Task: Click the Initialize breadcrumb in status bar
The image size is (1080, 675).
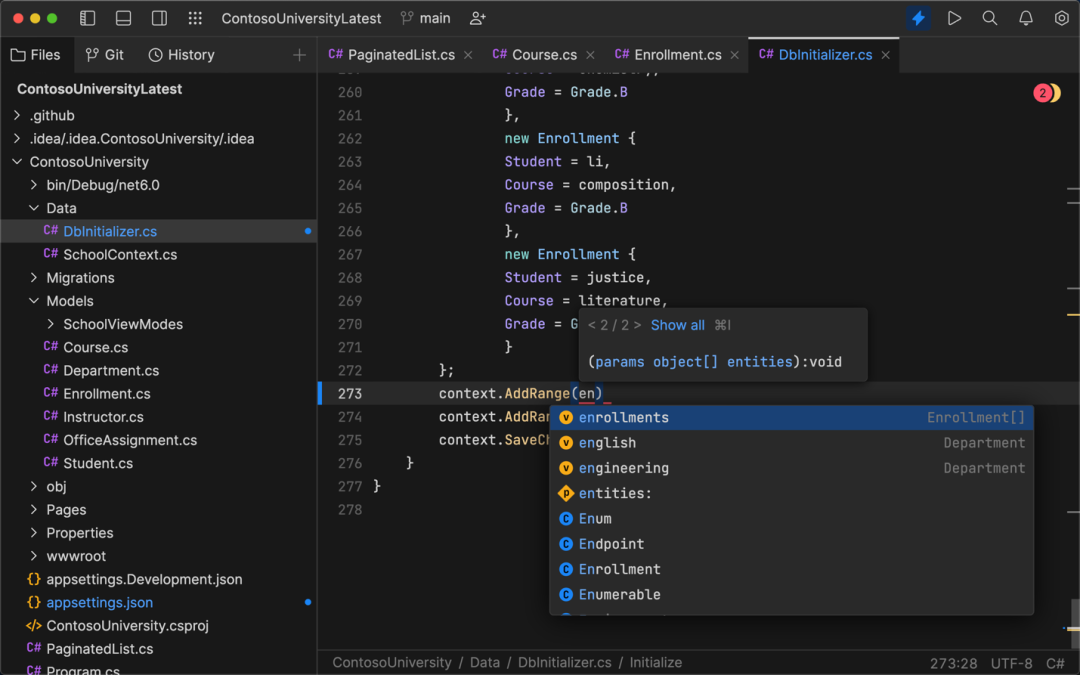Action: click(656, 663)
